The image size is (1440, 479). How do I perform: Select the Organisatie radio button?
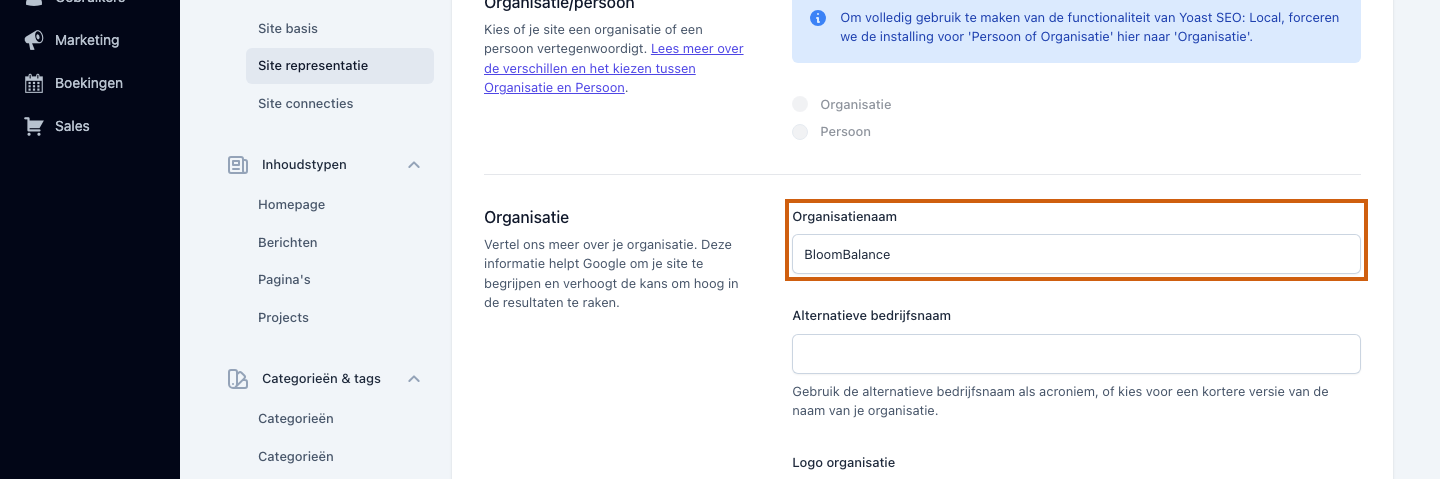click(800, 104)
